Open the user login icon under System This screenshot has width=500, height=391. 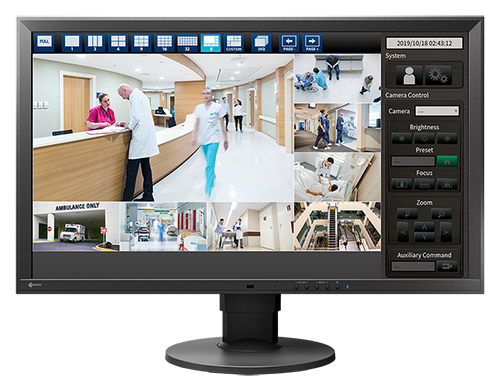[409, 75]
